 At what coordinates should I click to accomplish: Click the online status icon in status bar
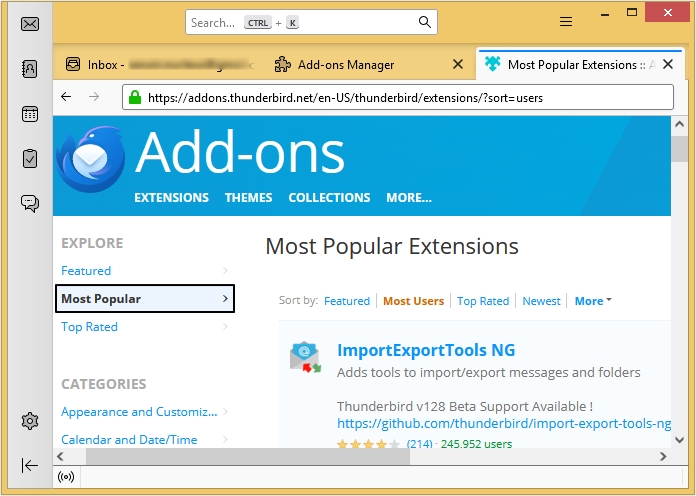tap(66, 477)
